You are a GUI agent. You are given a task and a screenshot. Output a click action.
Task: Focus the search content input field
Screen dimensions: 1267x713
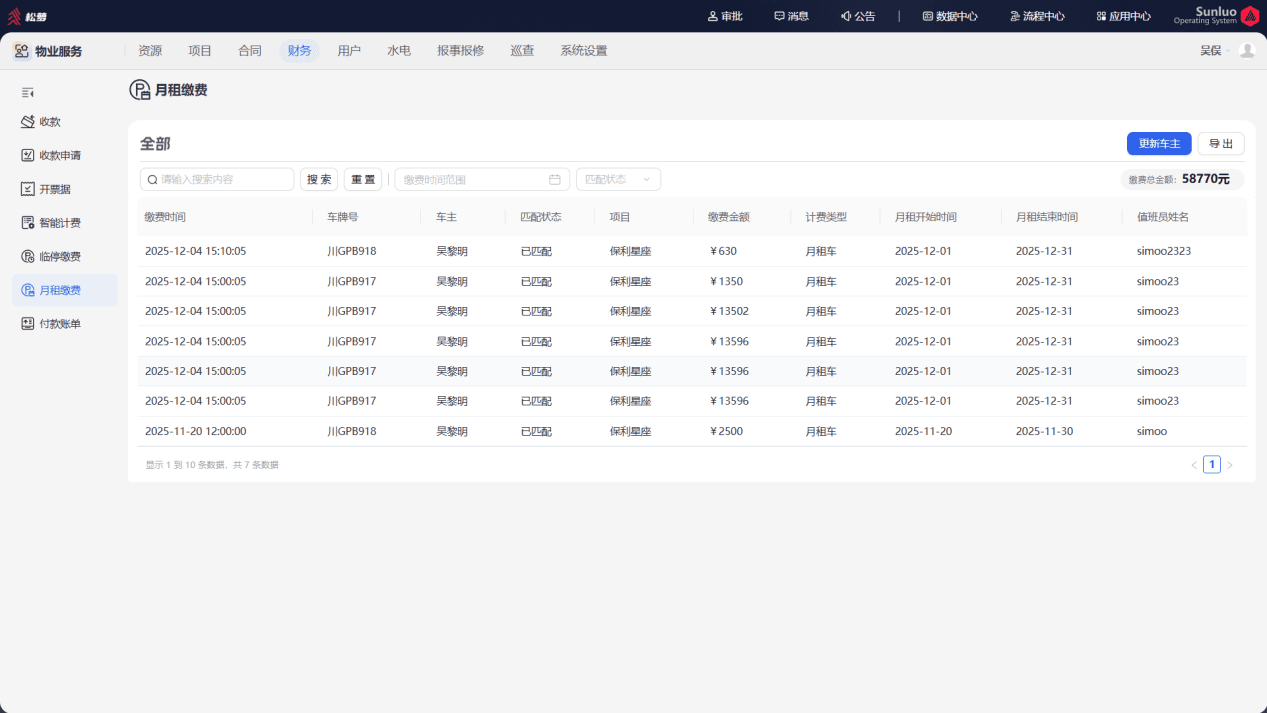pos(217,180)
